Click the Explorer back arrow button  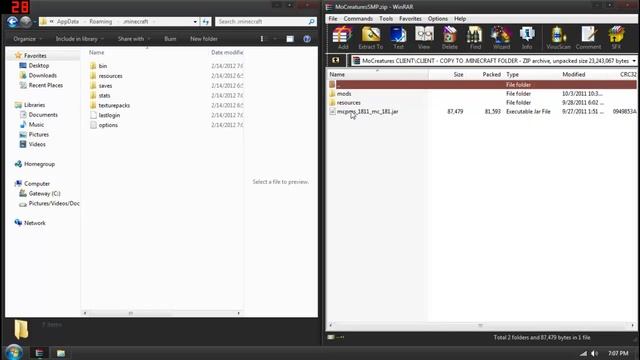point(12,21)
